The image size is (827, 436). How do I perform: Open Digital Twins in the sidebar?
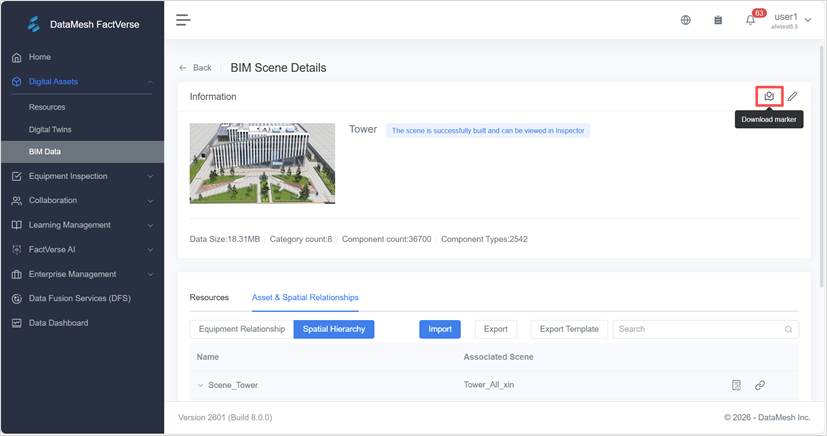coord(50,129)
